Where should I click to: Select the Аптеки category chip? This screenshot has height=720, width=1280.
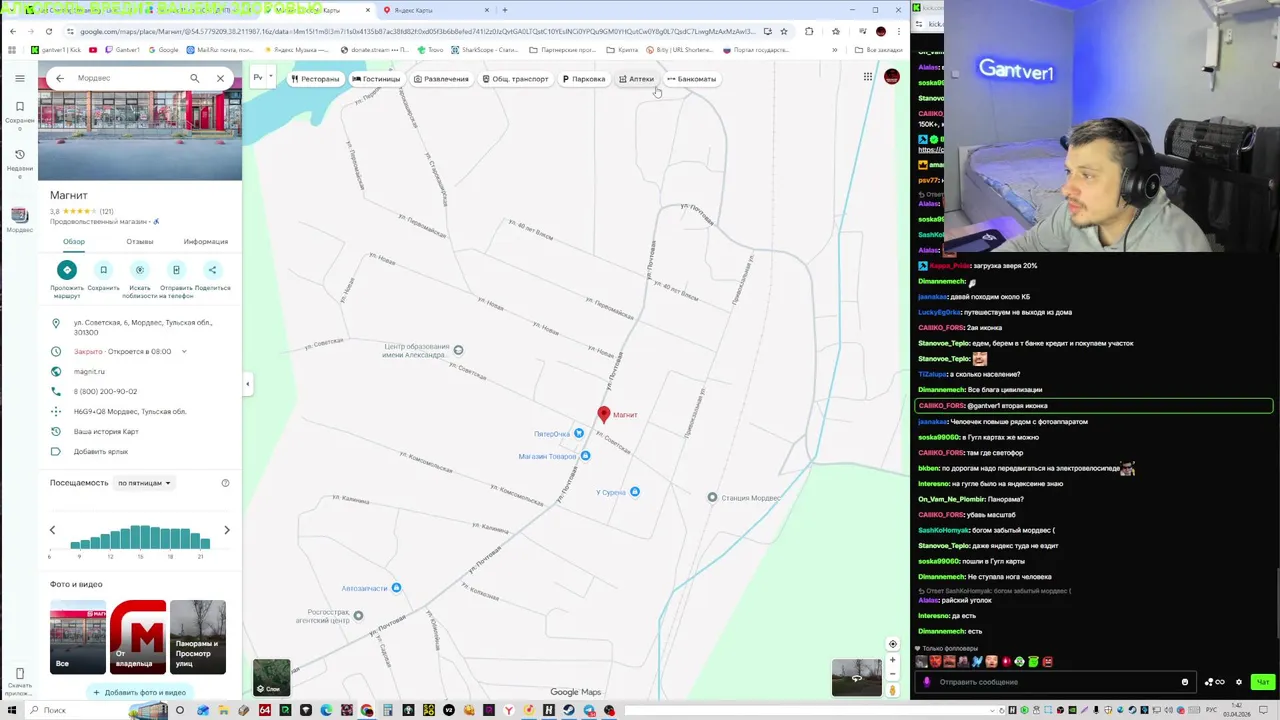(636, 79)
